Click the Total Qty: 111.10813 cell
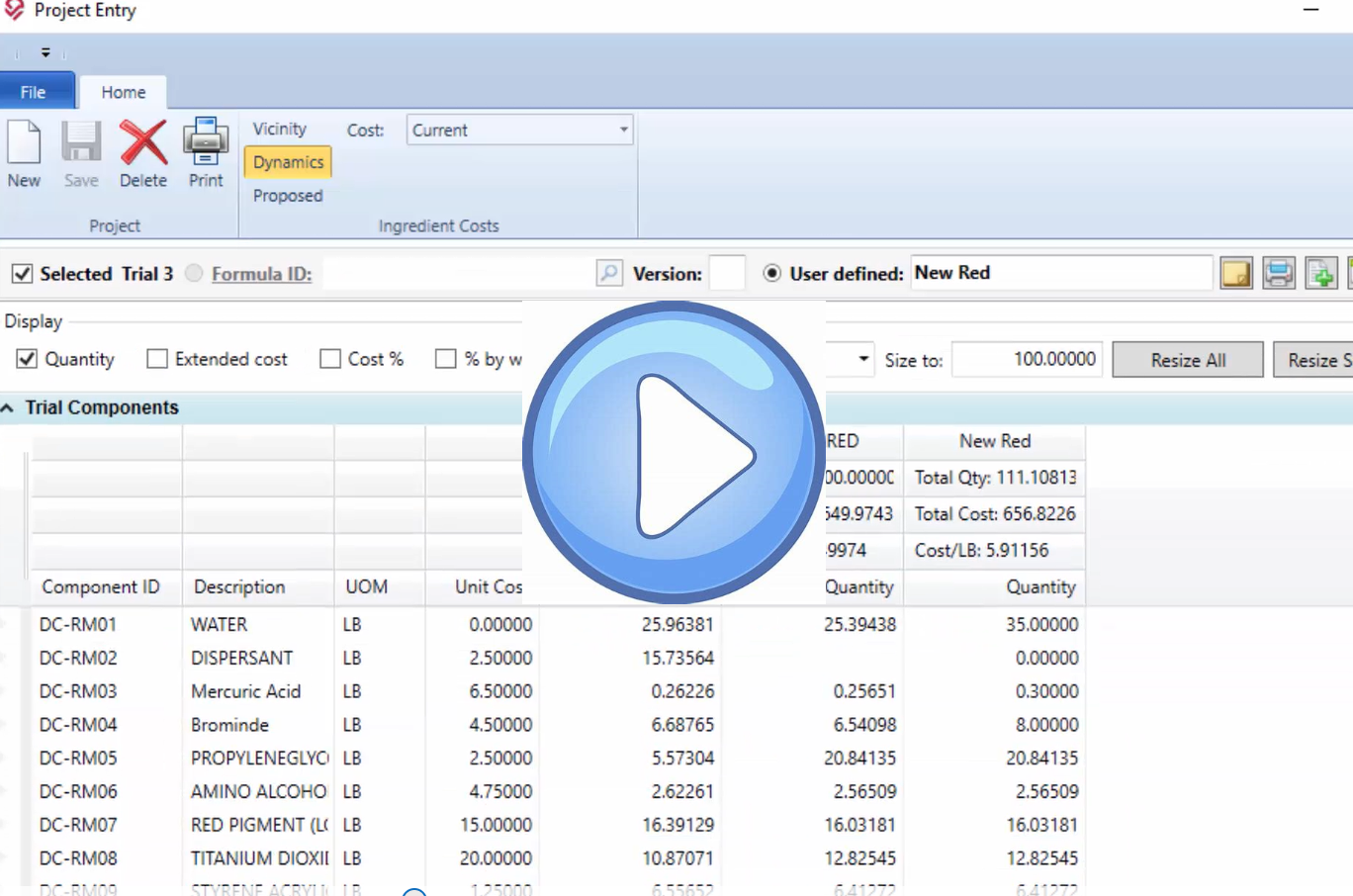Screen dimensions: 1353x896 tap(994, 478)
